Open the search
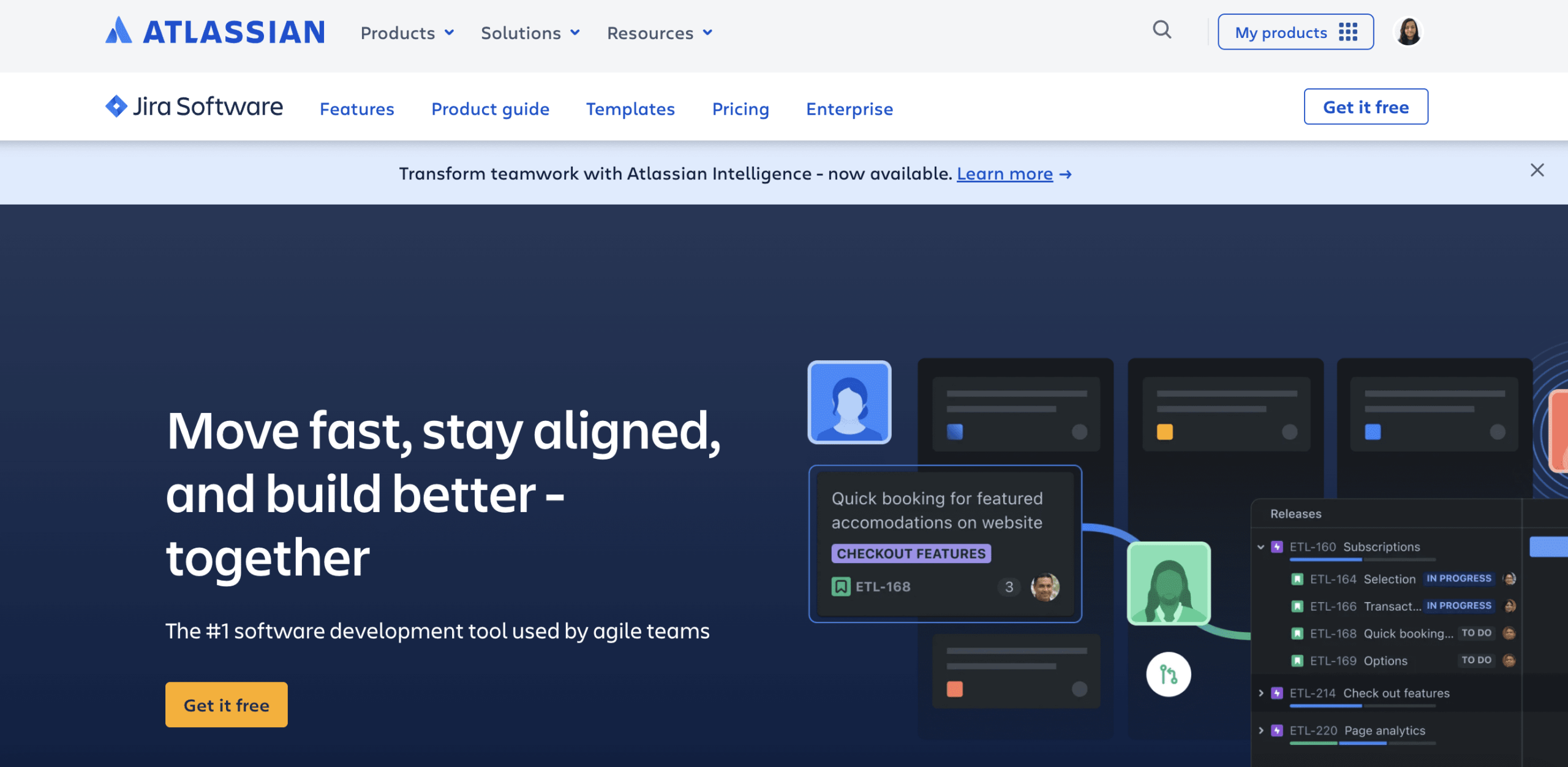 [1162, 31]
